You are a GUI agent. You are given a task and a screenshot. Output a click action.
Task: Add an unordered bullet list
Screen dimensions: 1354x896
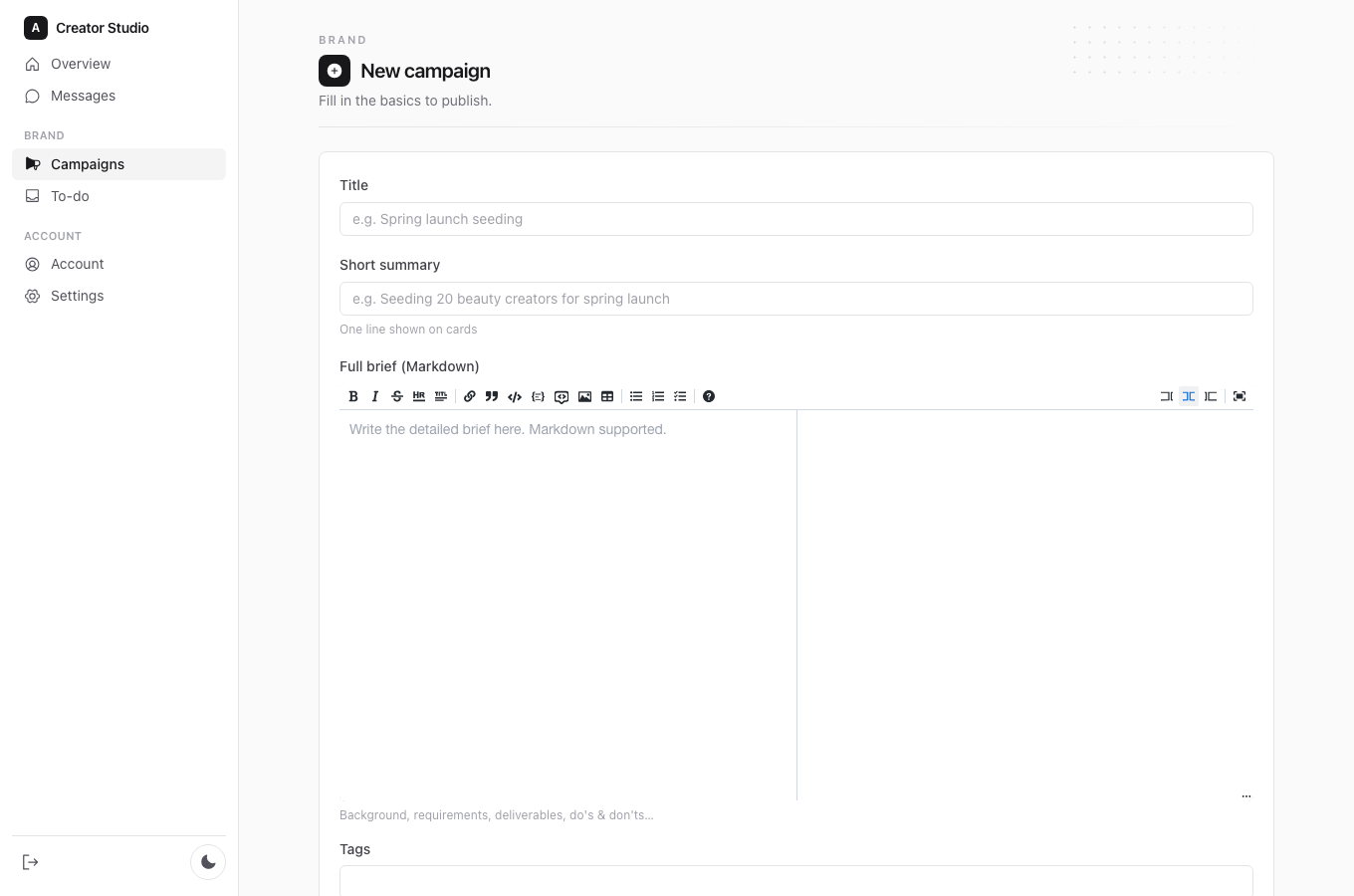(x=636, y=396)
